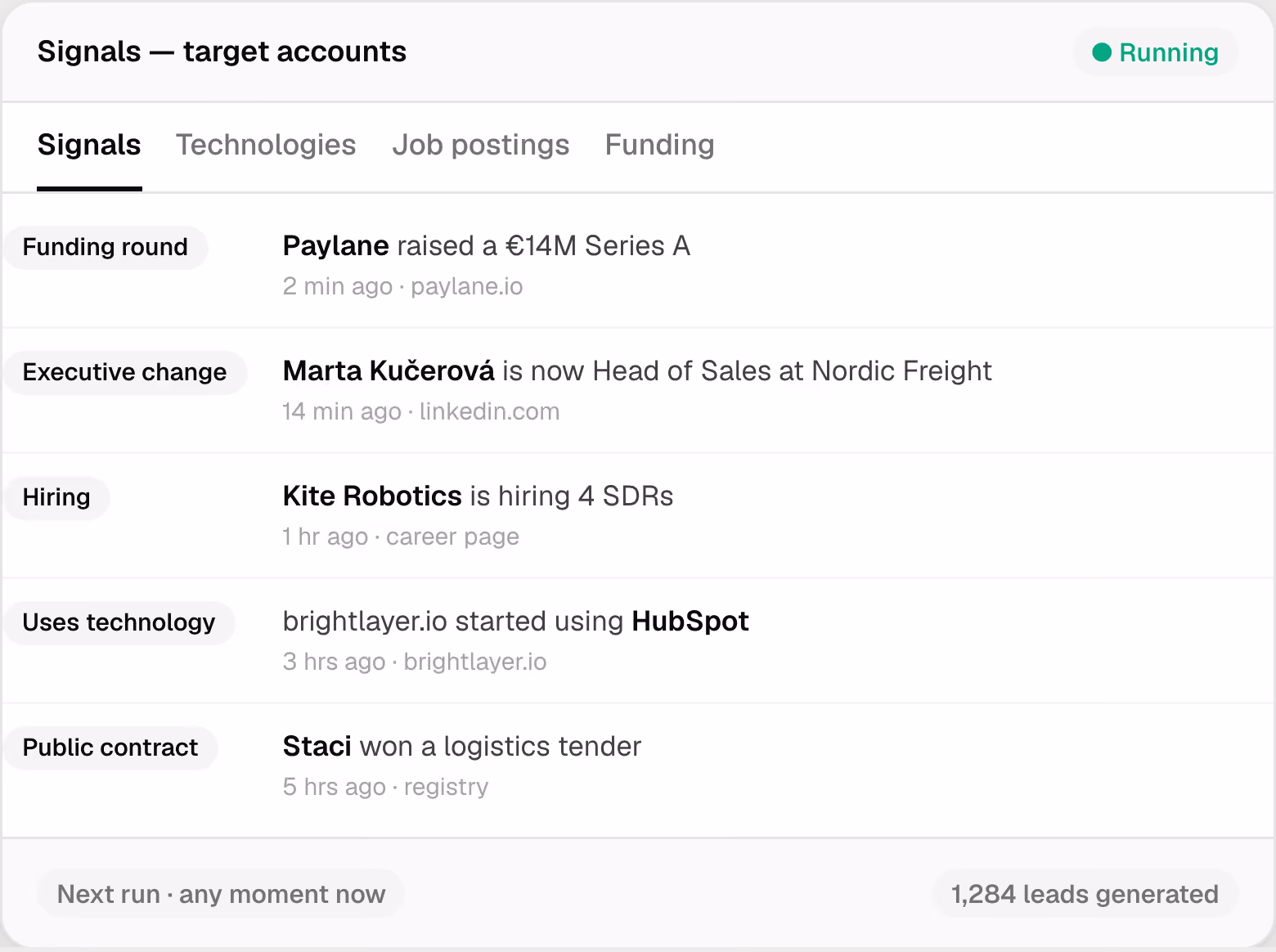This screenshot has height=952, width=1276.
Task: Select the Uses technology tag
Action: pyautogui.click(x=119, y=622)
